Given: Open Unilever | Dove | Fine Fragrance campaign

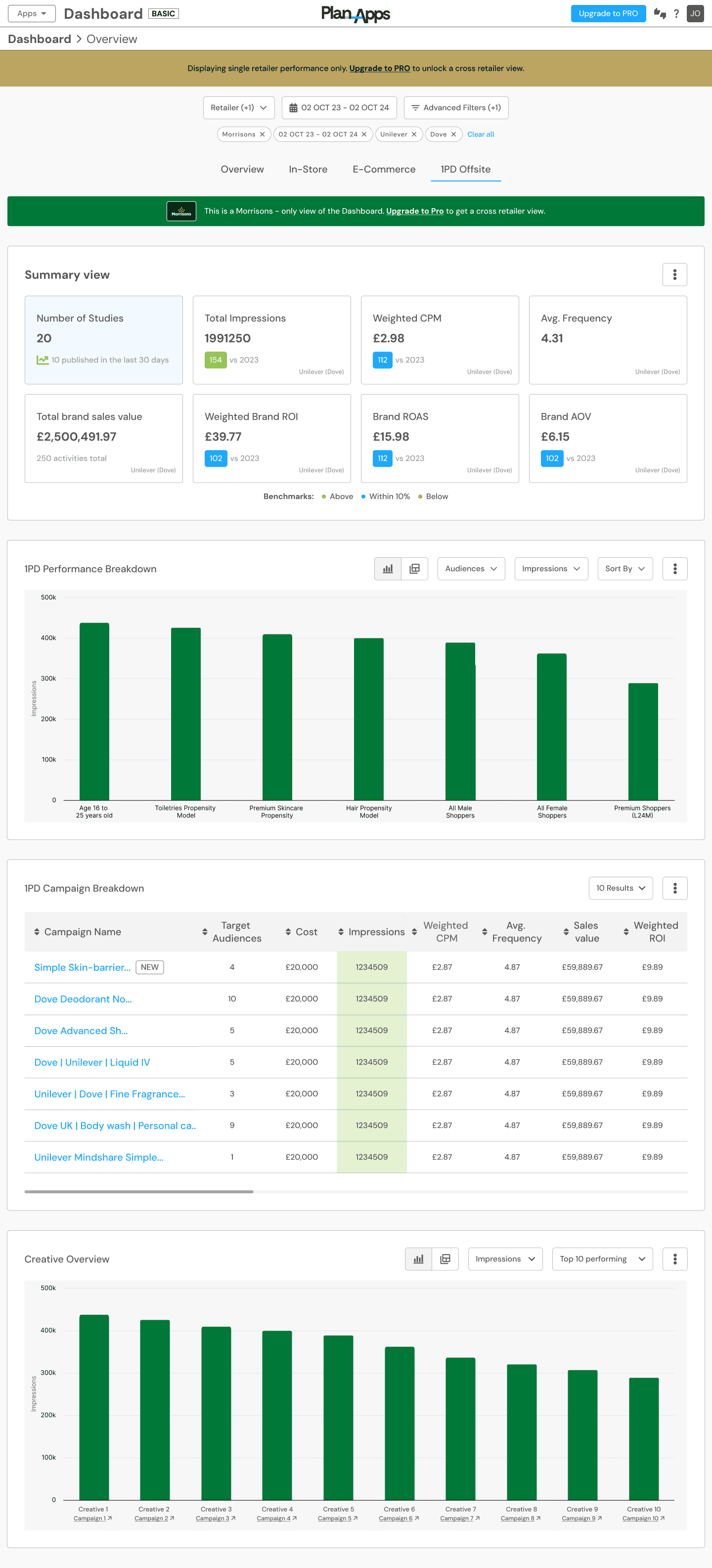Looking at the screenshot, I should (110, 1094).
